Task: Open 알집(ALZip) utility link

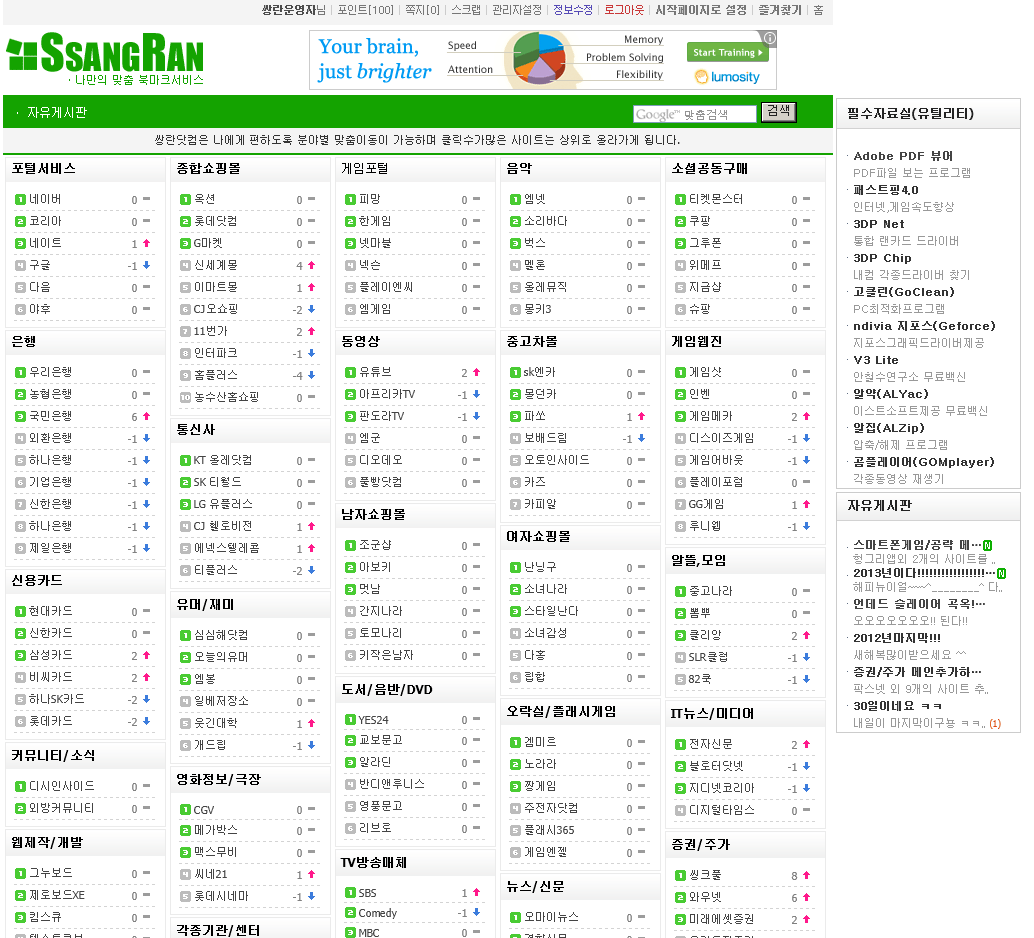Action: 888,427
